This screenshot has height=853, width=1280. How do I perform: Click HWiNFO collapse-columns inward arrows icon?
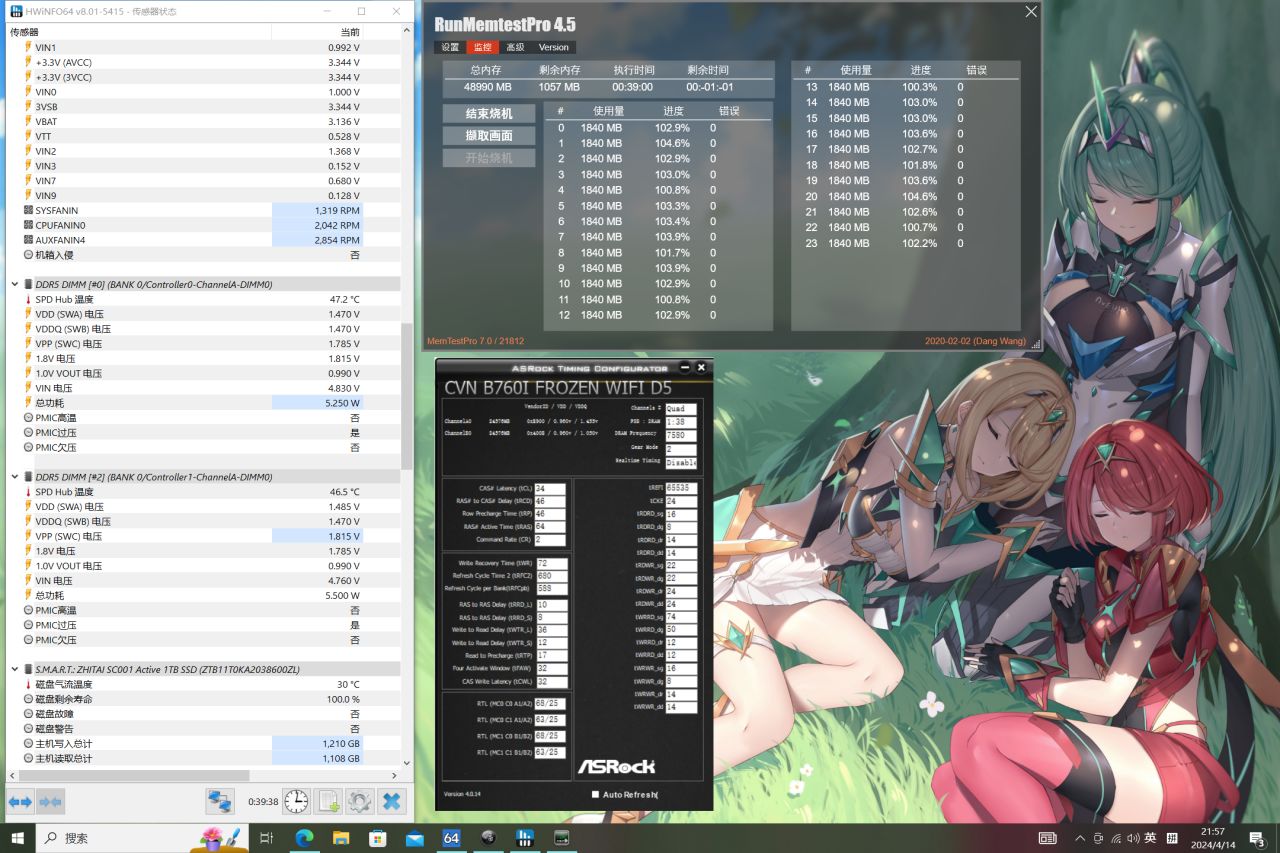pyautogui.click(x=50, y=801)
